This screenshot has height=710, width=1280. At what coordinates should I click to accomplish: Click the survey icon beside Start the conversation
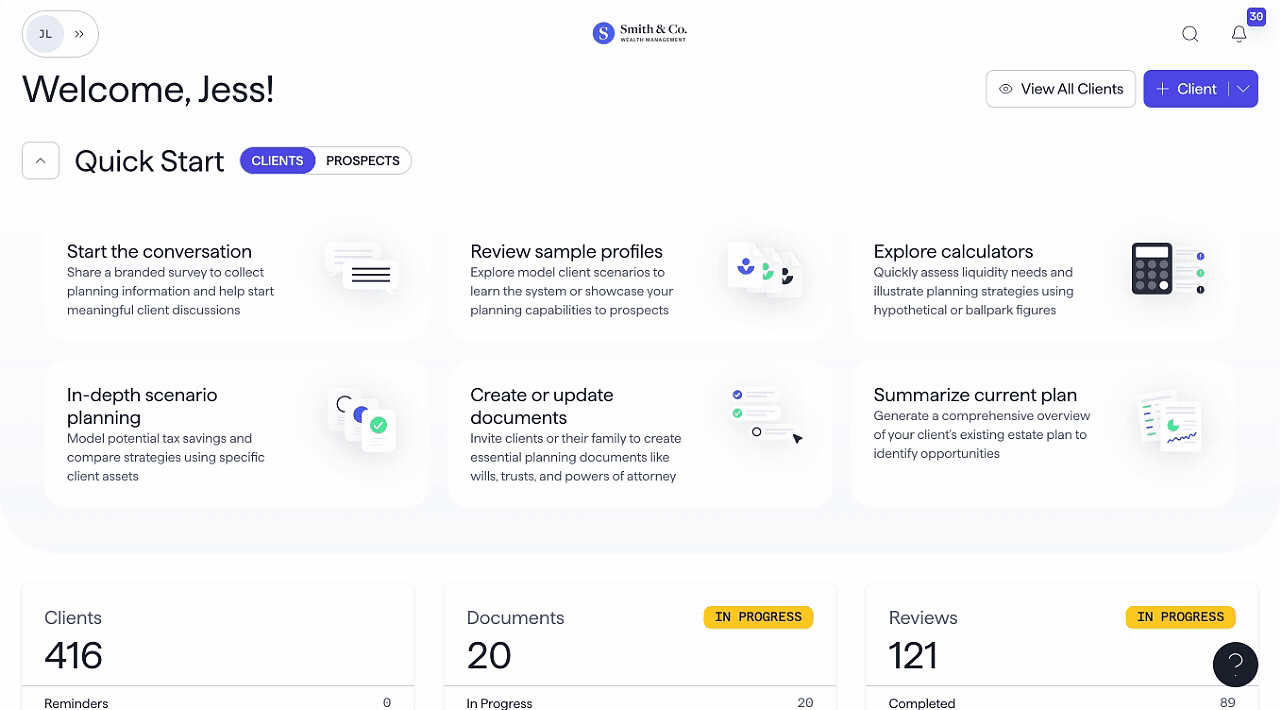[361, 268]
